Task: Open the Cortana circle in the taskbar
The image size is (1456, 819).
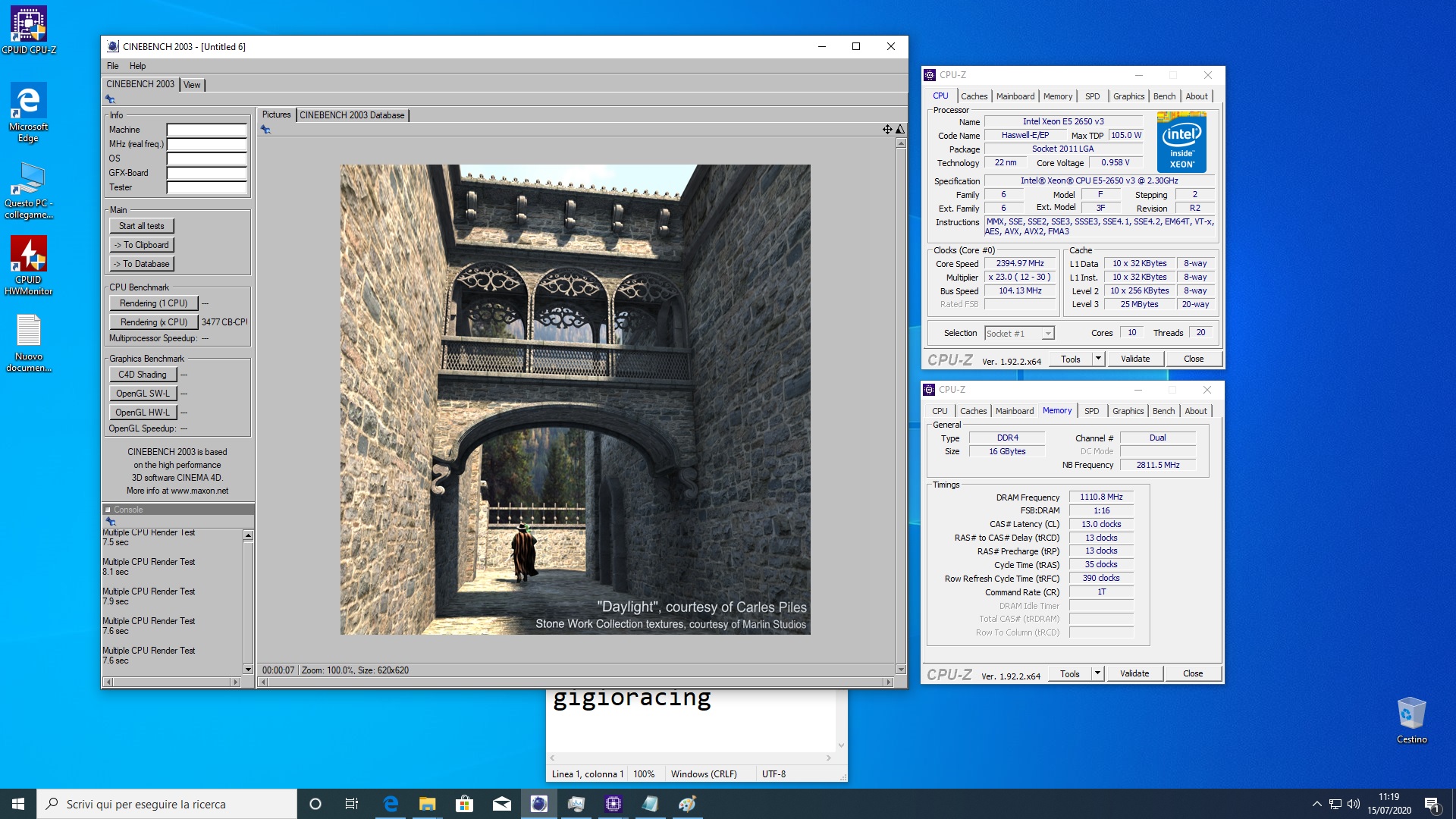Action: pos(315,804)
